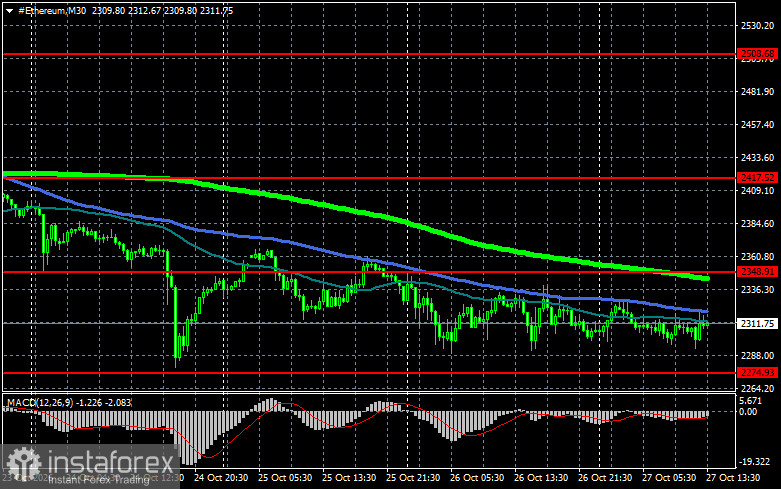The image size is (781, 489).
Task: Select the MACD signal value -2.083
Action: pos(118,402)
